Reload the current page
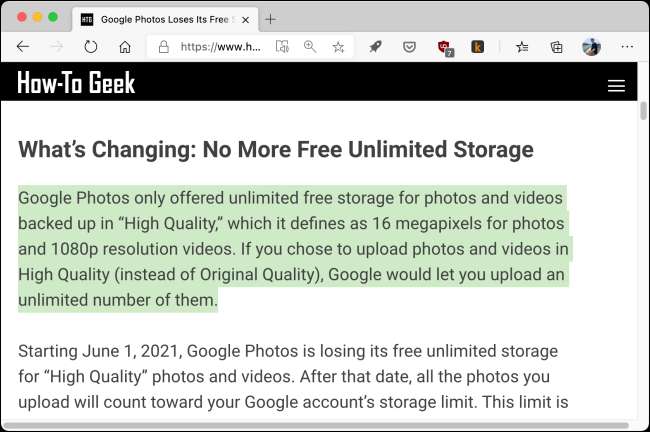 (x=90, y=47)
